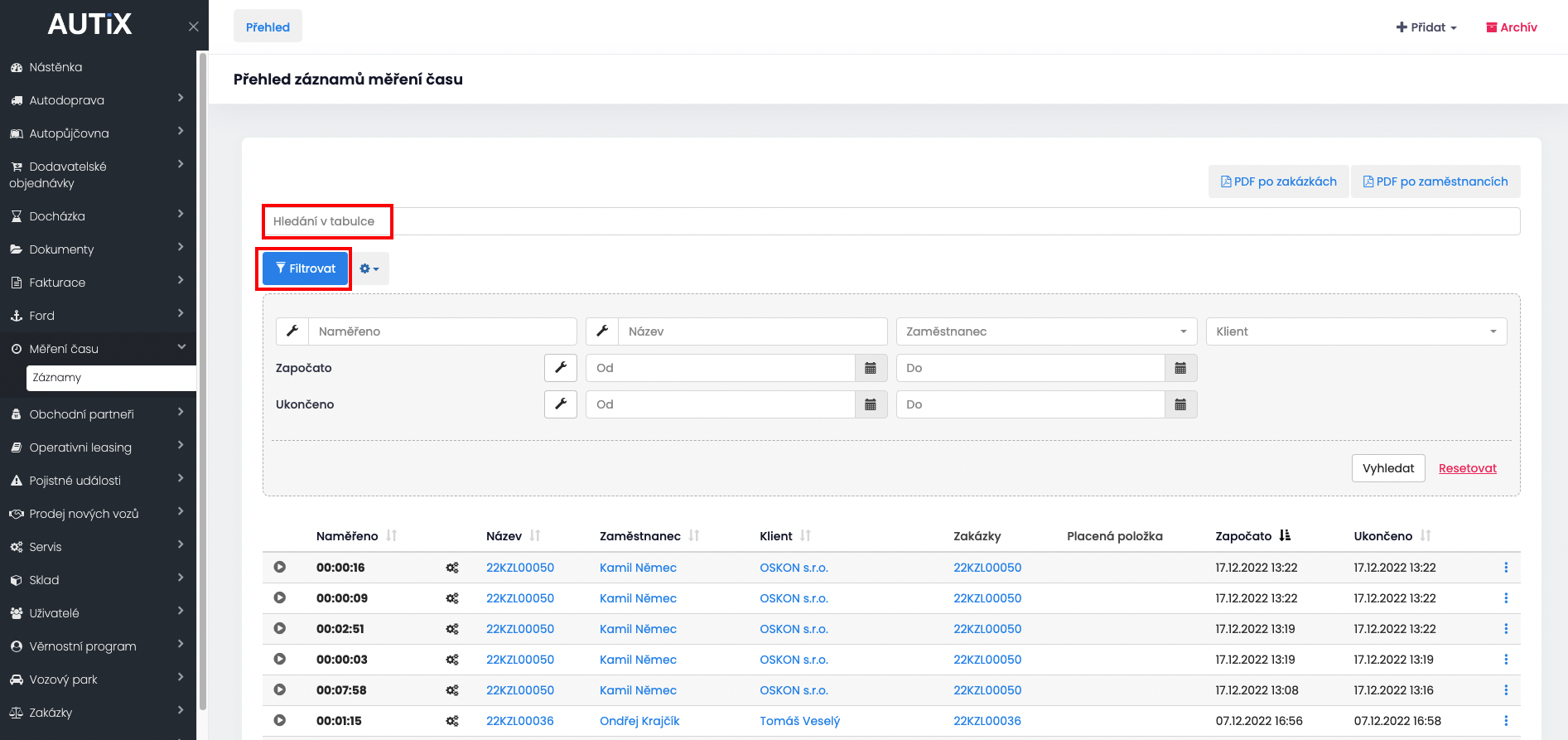Select the Záznamy submenu item
Screen dimensions: 1568x740
111,378
